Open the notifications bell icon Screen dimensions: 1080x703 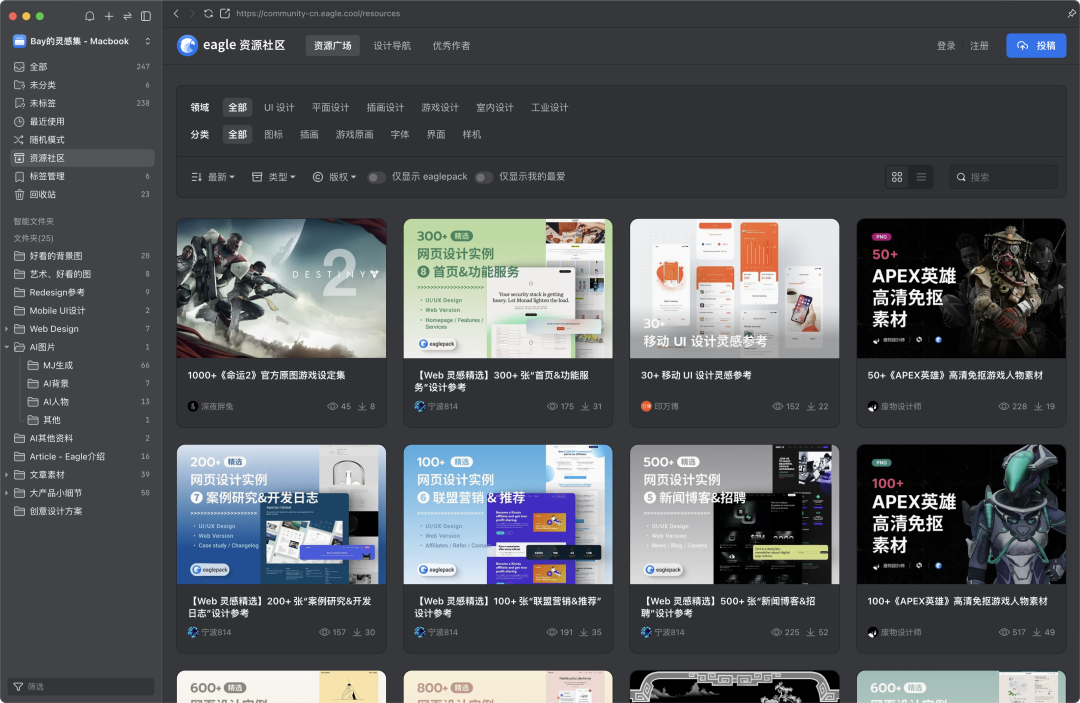pos(90,16)
